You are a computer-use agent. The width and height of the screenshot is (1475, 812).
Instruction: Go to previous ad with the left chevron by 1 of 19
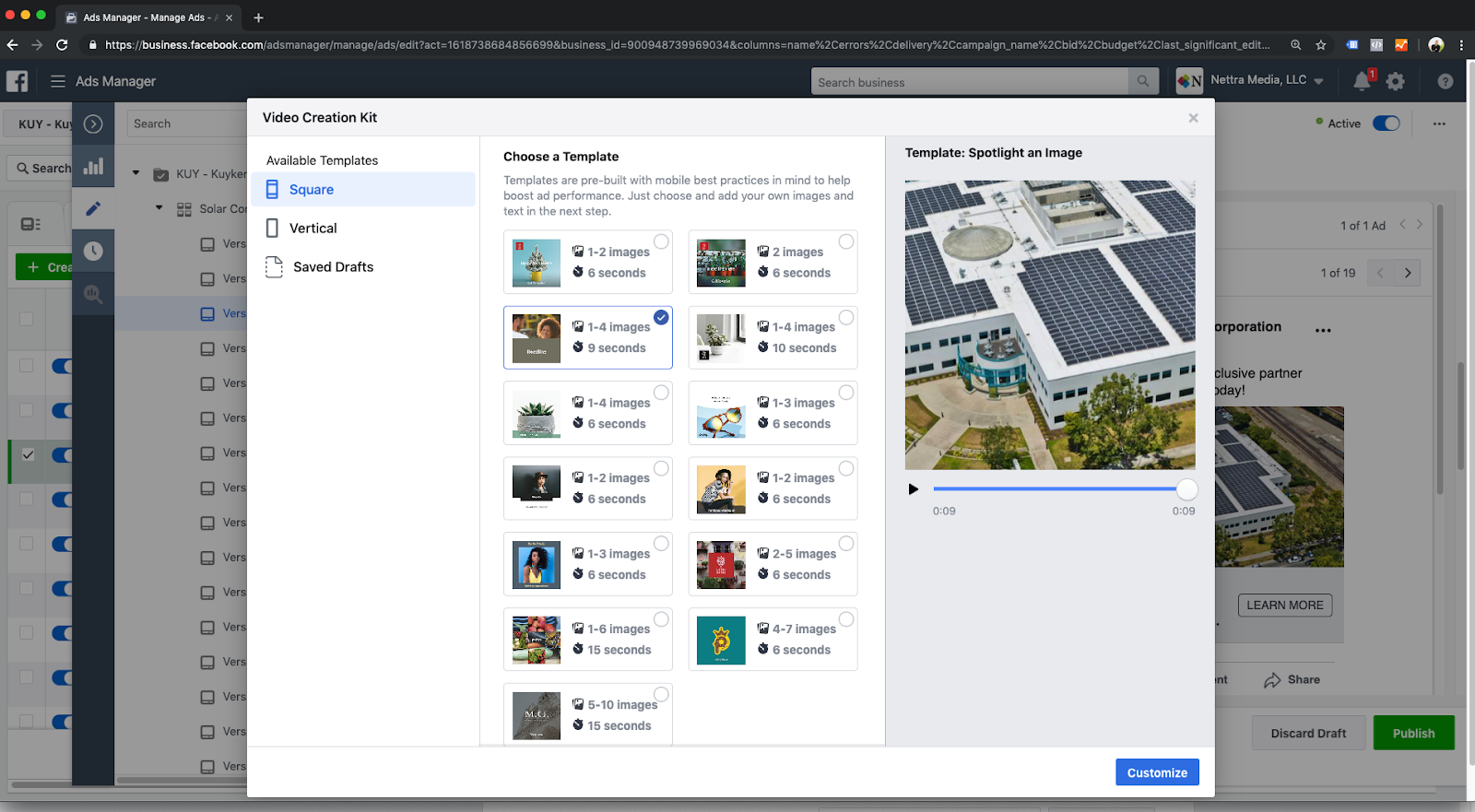coord(1380,273)
